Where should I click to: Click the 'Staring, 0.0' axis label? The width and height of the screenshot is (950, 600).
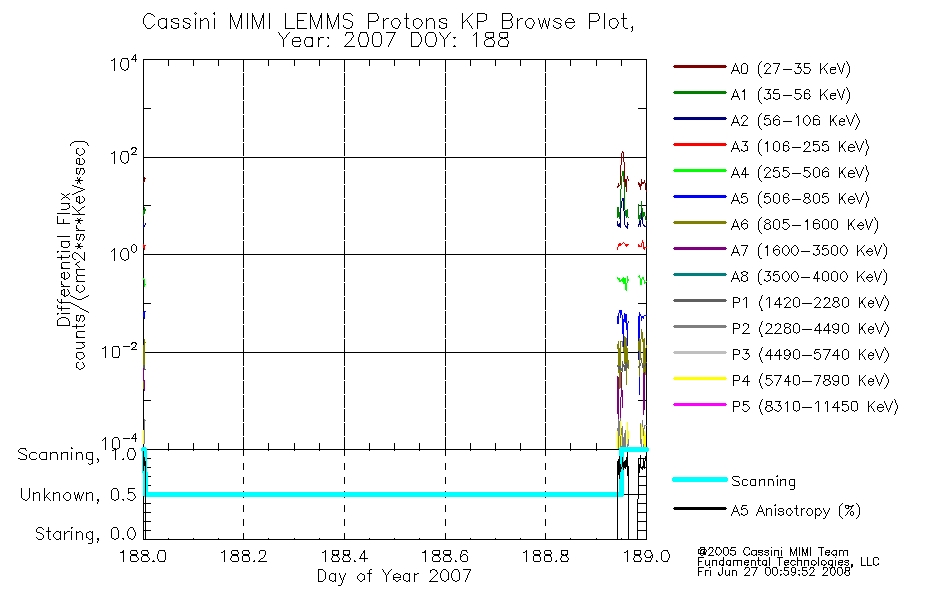(85, 534)
